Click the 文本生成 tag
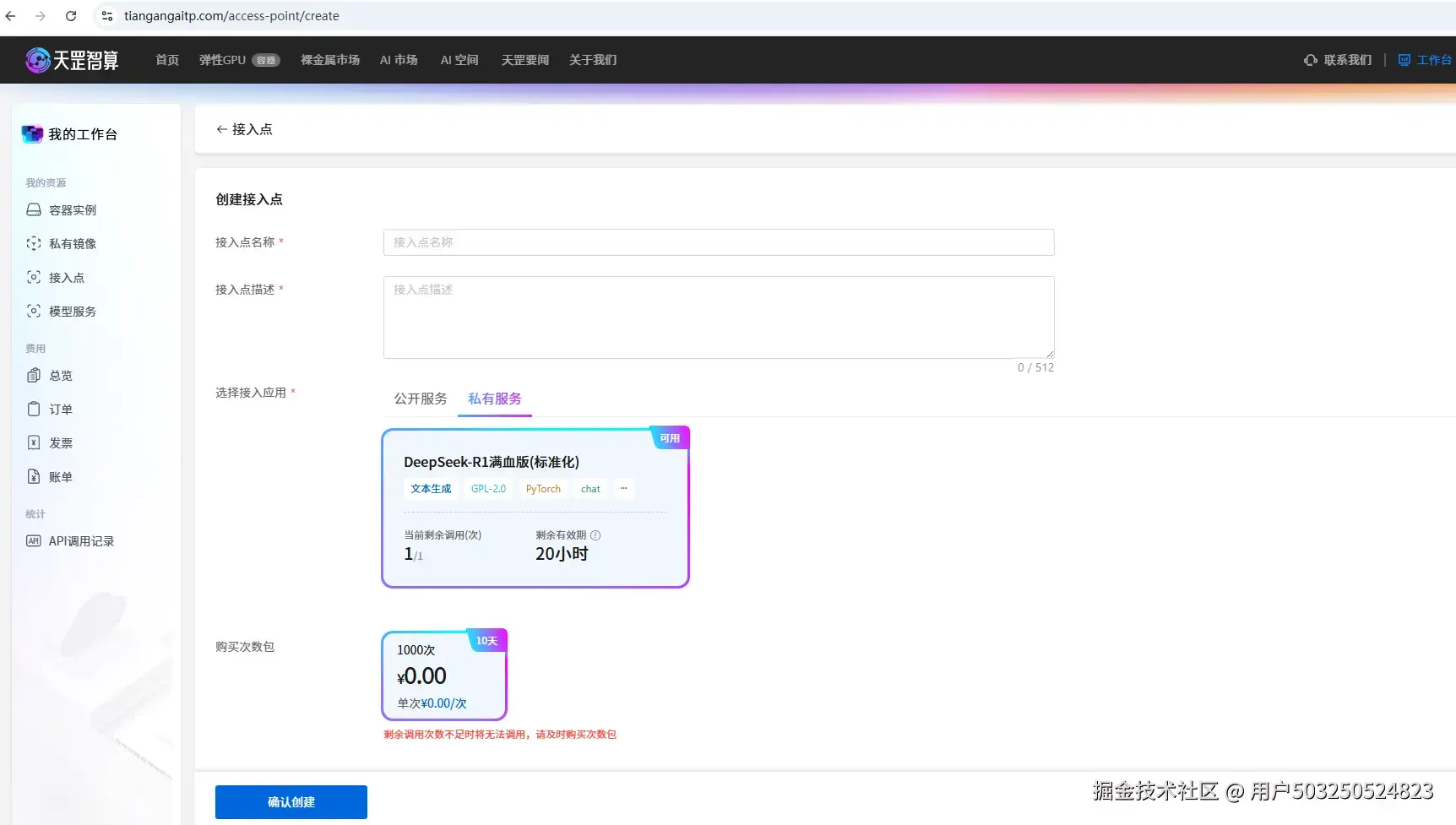Screen dimensions: 1456x825 (x=431, y=488)
